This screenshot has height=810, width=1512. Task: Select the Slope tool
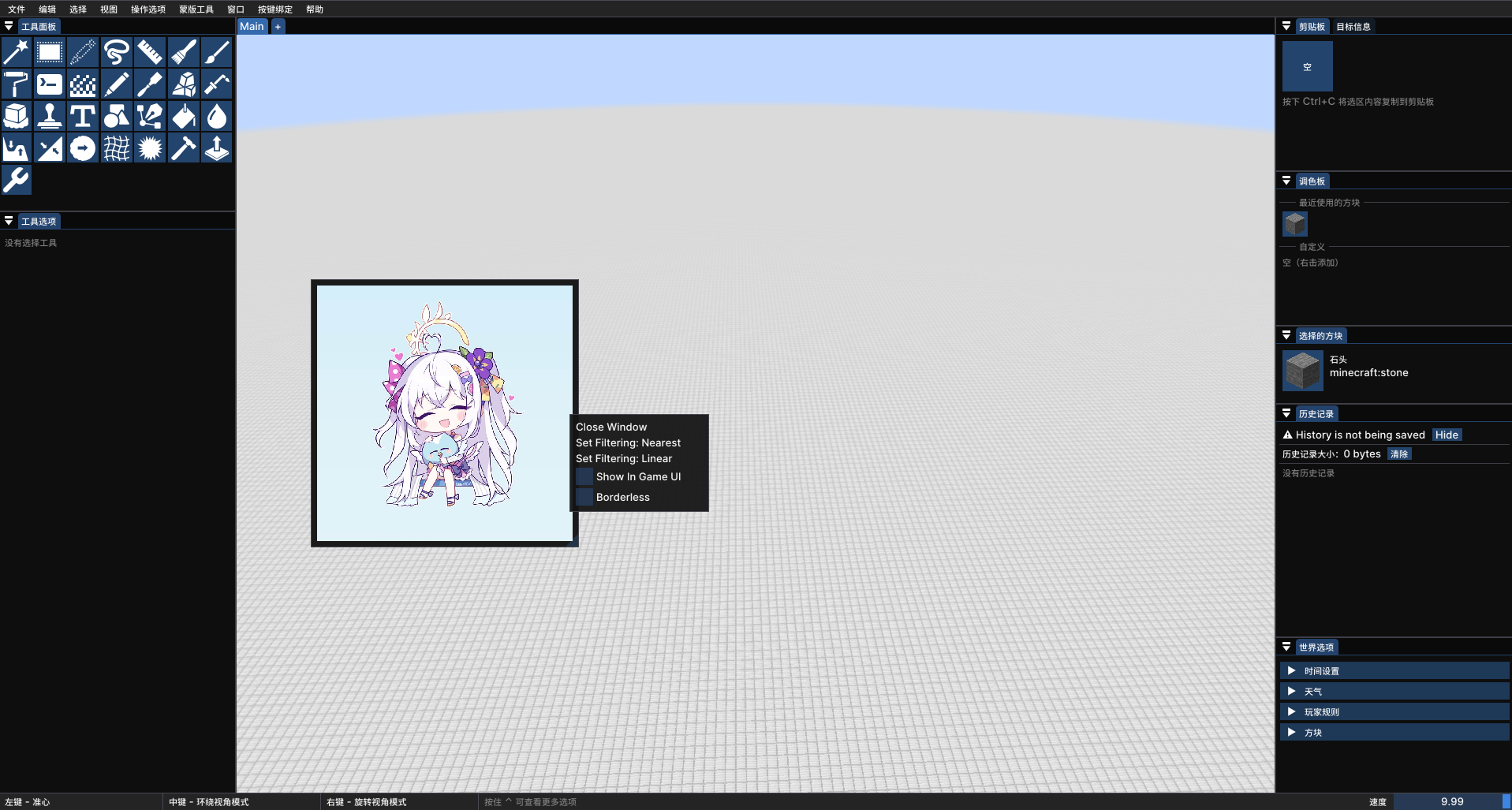point(49,148)
